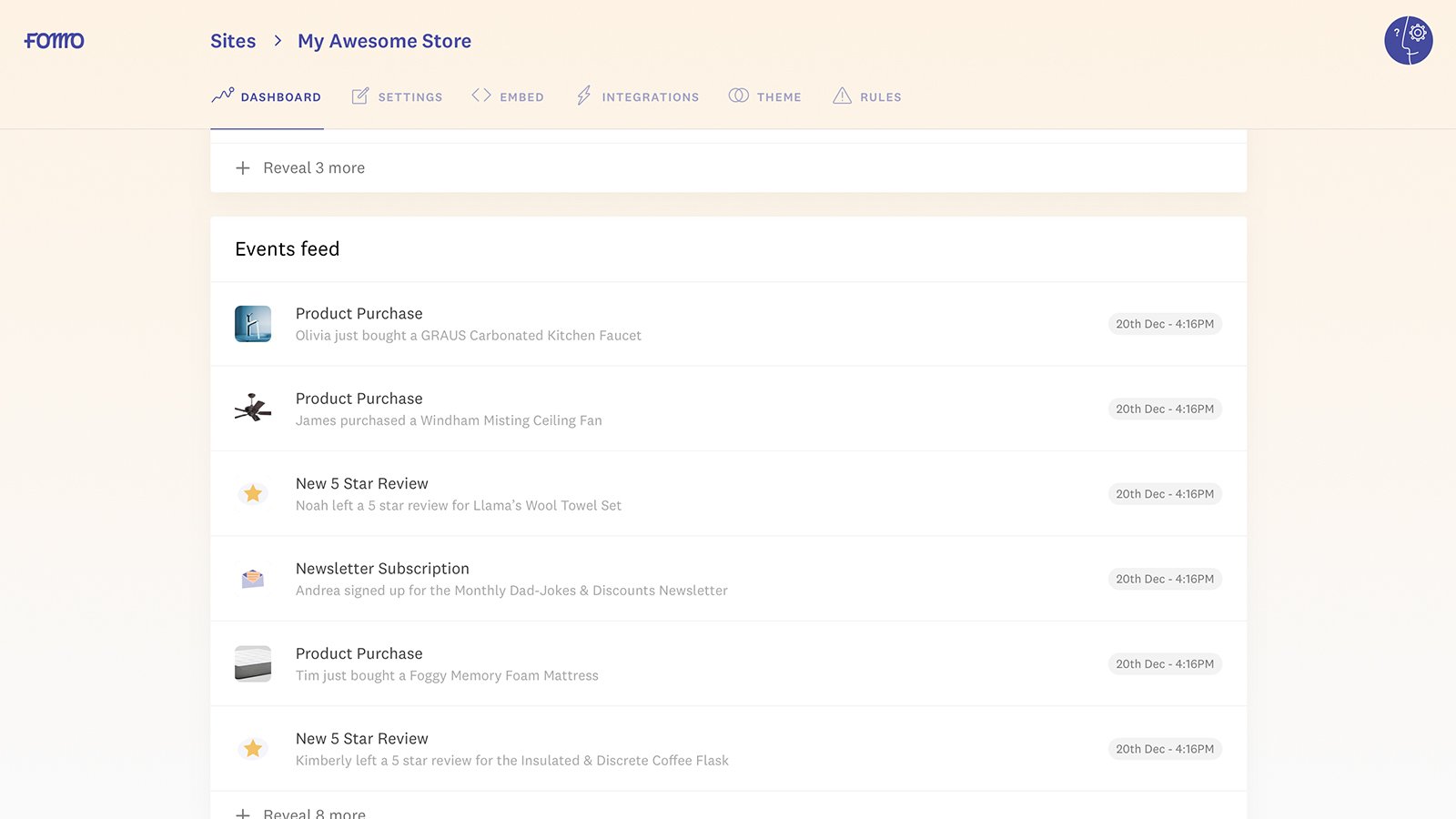
Task: Select the Integrations lightning bolt icon
Action: tap(583, 95)
